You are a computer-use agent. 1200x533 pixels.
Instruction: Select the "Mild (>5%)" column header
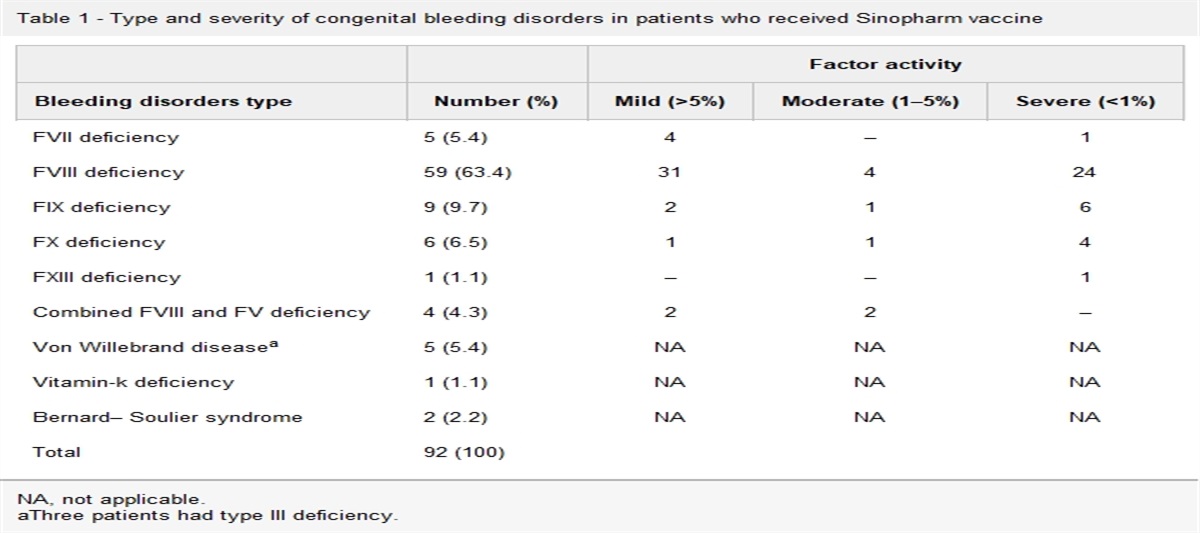click(669, 101)
